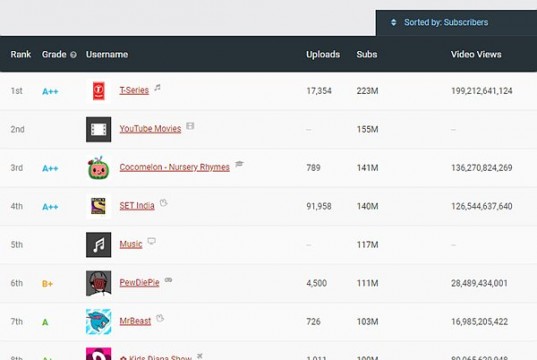Click the help icon next to Grade header
This screenshot has height=360, width=537.
73,54
